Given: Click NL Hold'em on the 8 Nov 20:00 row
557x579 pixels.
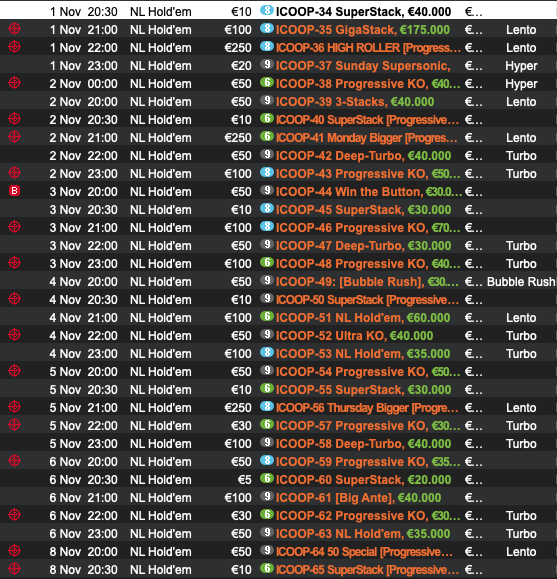Looking at the screenshot, I should click(x=161, y=552).
